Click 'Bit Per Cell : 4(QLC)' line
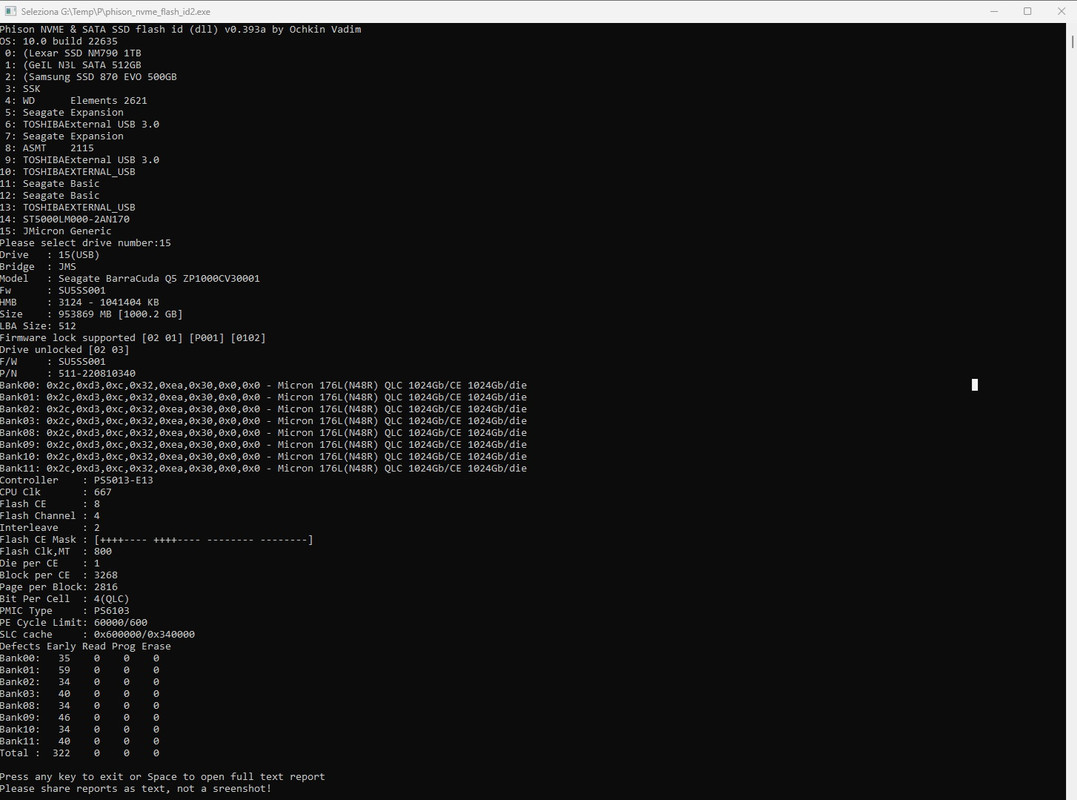 [65, 598]
